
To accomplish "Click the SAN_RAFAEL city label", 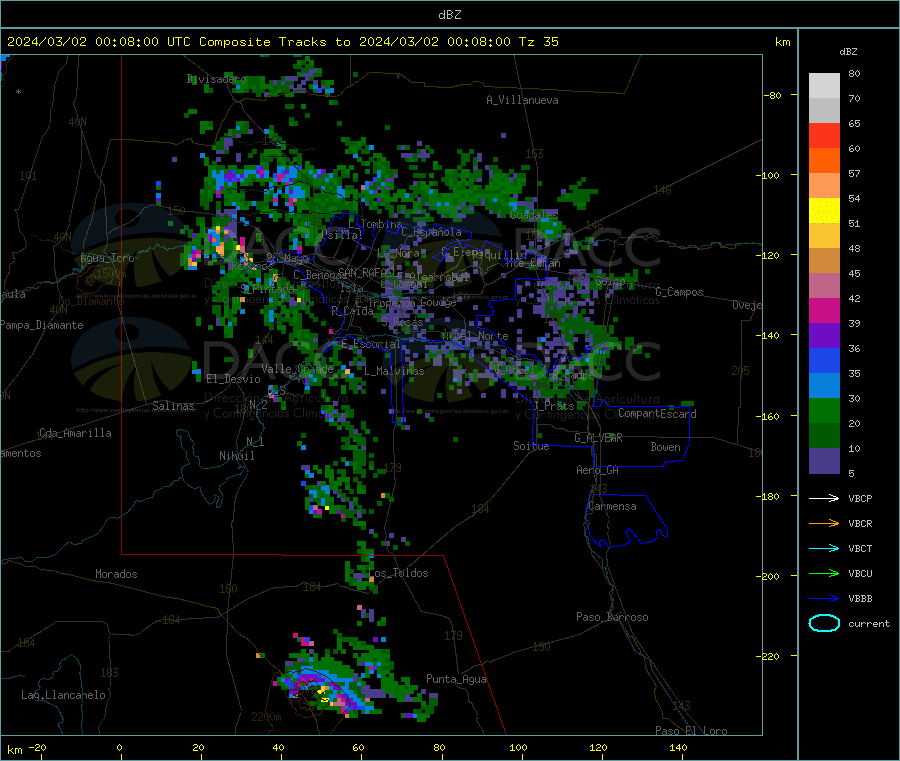I will 366,272.
